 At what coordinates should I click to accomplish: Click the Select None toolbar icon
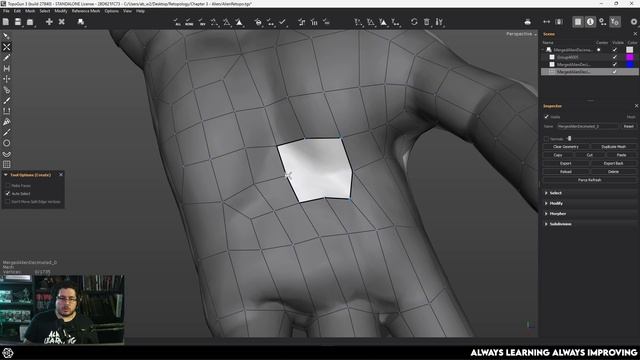click(x=189, y=22)
